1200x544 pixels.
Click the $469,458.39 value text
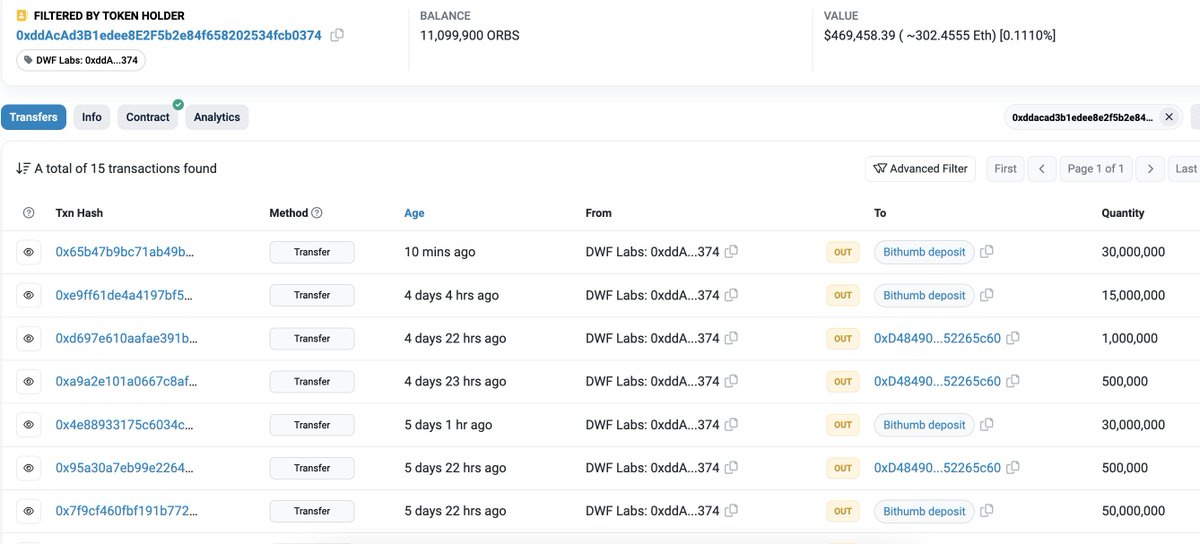pyautogui.click(x=939, y=35)
